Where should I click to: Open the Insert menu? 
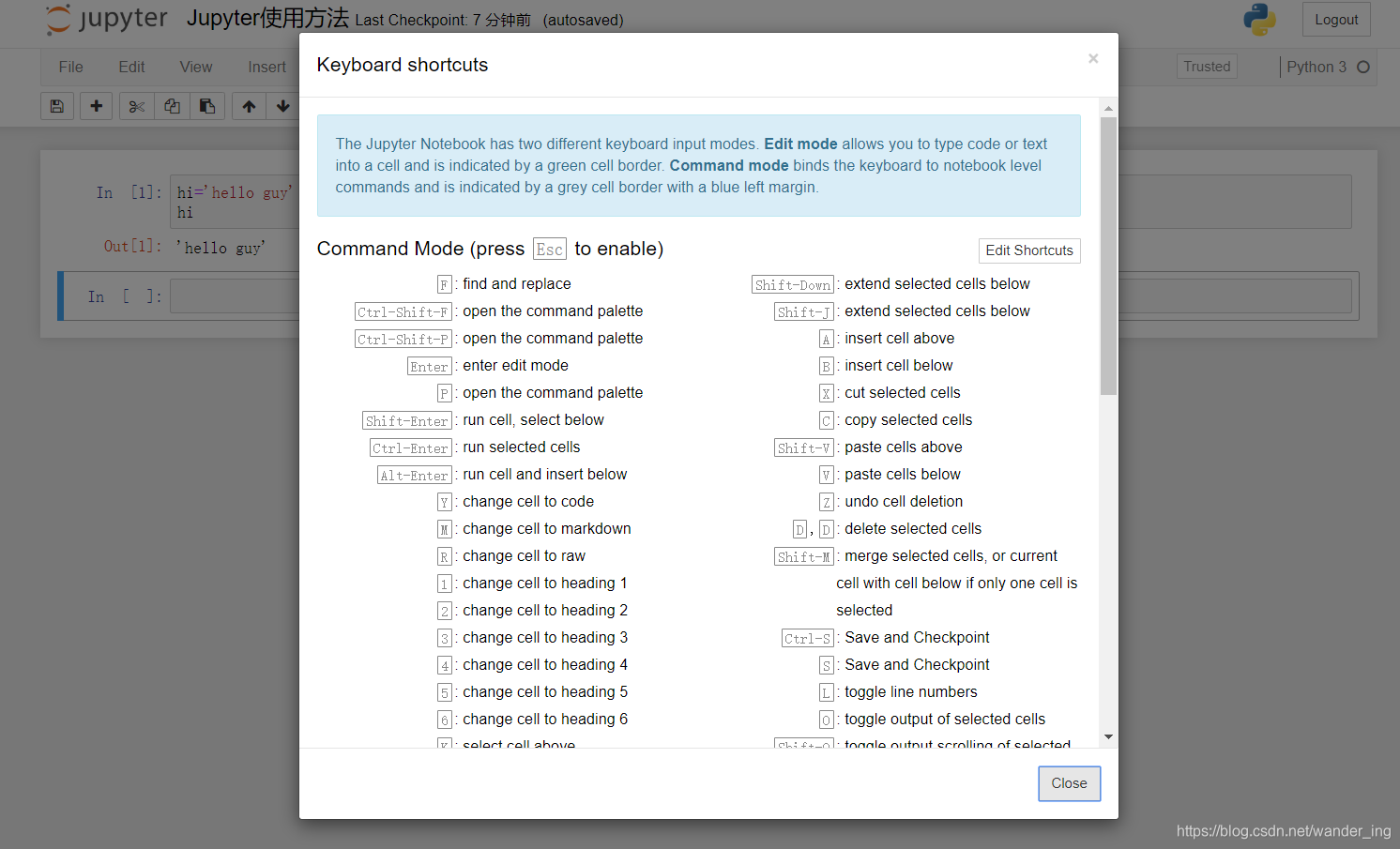point(267,67)
